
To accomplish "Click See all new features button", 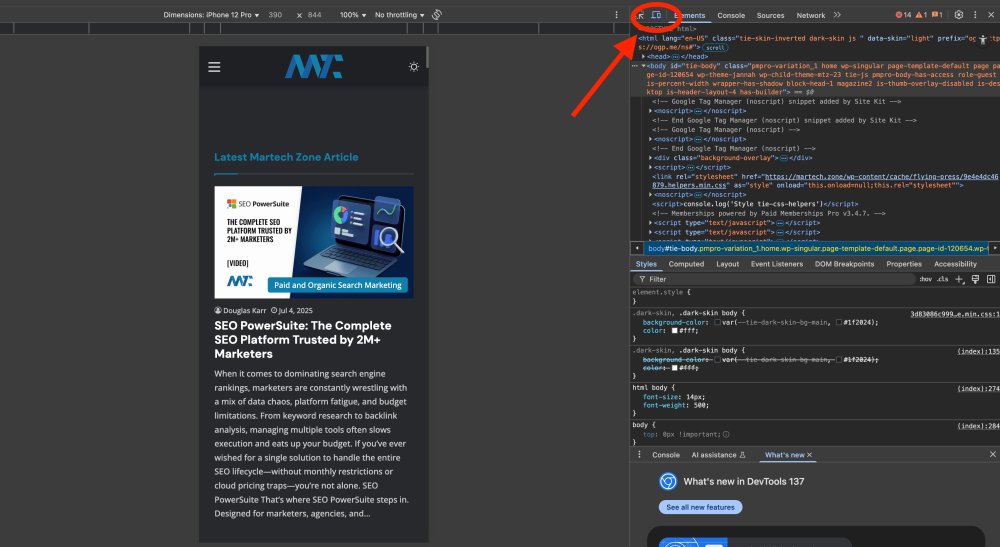I will click(700, 507).
